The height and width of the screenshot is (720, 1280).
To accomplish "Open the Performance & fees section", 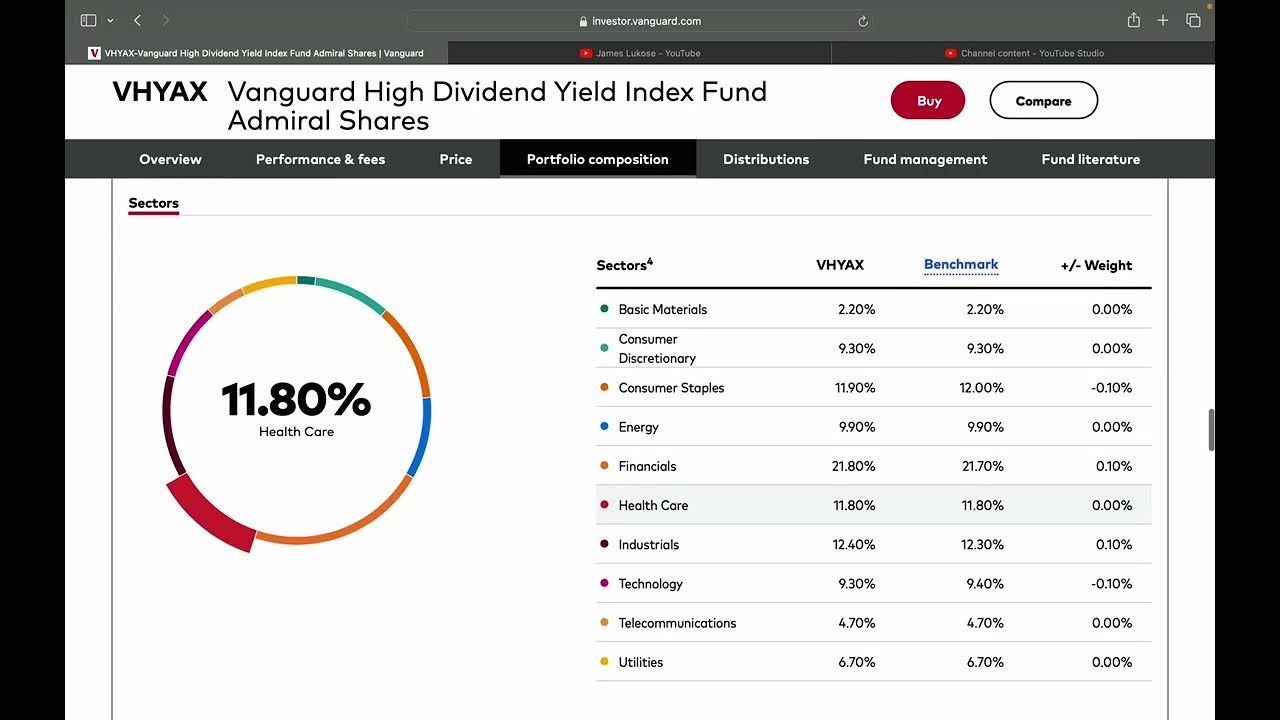I will [x=320, y=159].
